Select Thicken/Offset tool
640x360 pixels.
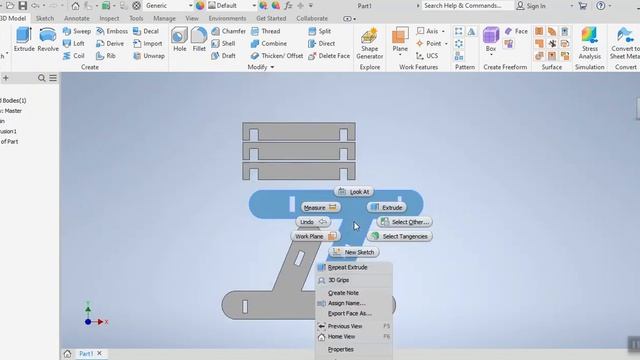277,56
